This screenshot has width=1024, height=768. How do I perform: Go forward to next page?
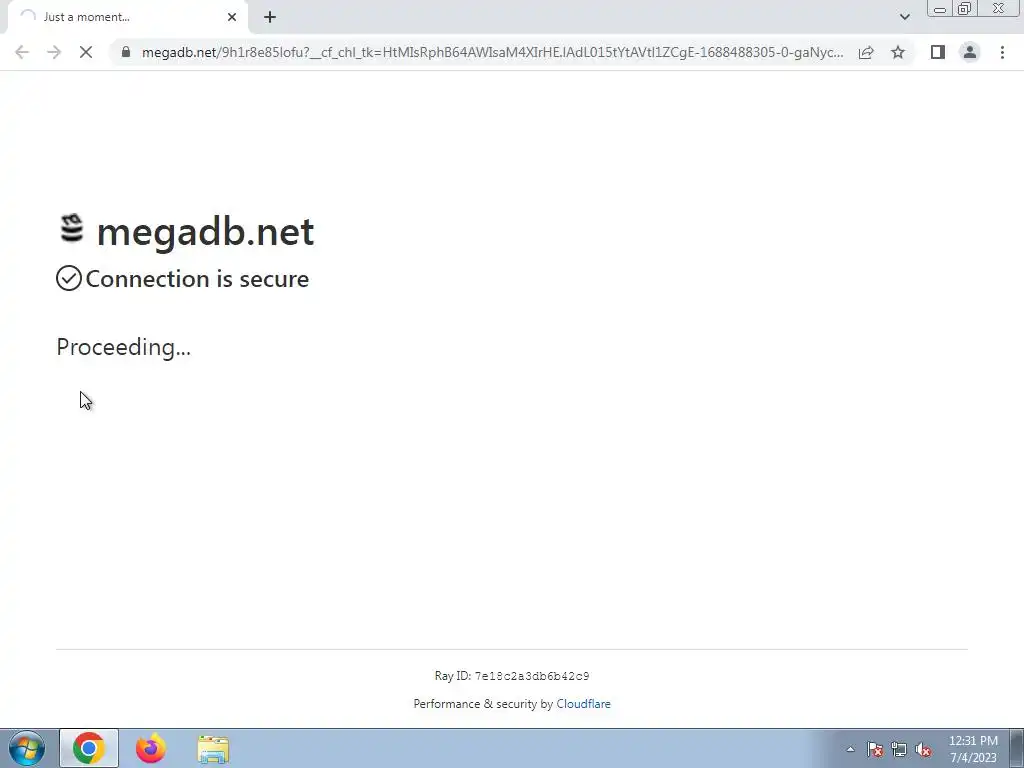[x=54, y=52]
